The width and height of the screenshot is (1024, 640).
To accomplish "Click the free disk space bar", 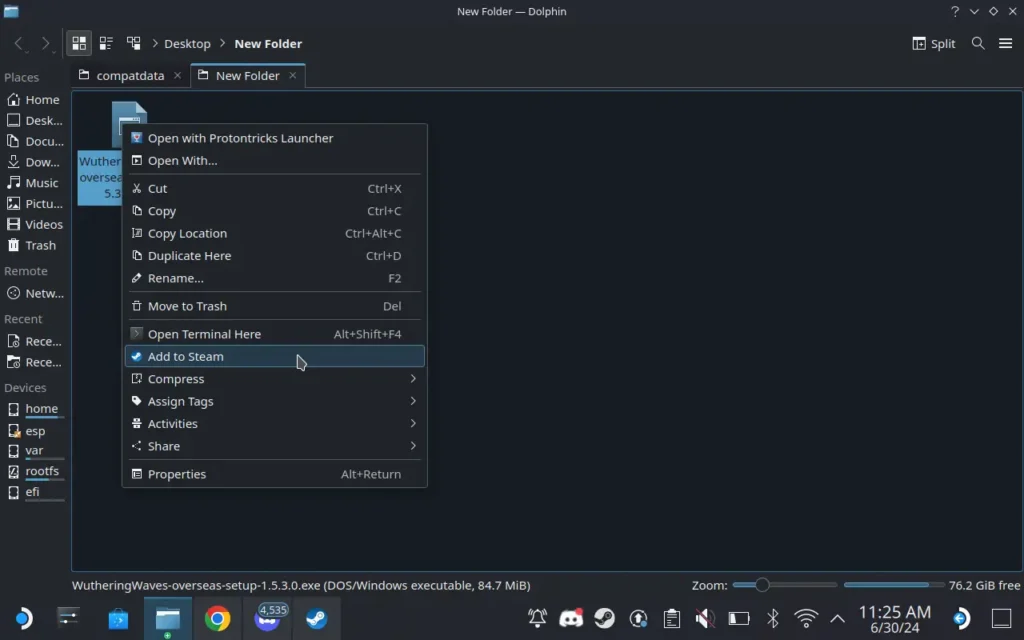I will [x=893, y=585].
